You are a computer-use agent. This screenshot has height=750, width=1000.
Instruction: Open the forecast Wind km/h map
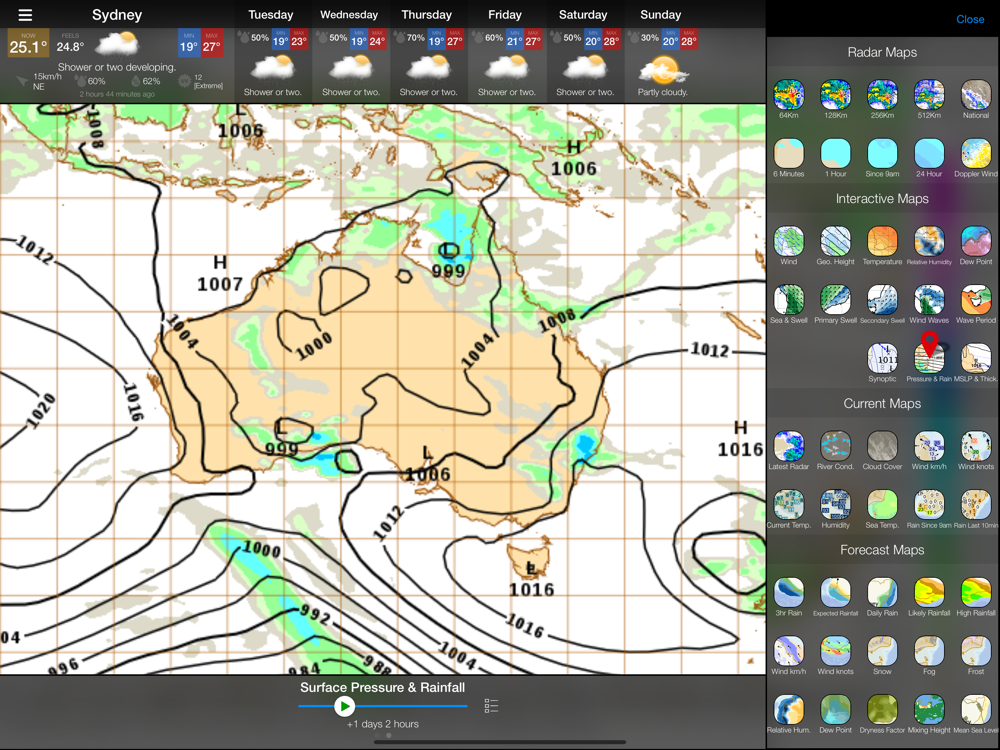789,651
